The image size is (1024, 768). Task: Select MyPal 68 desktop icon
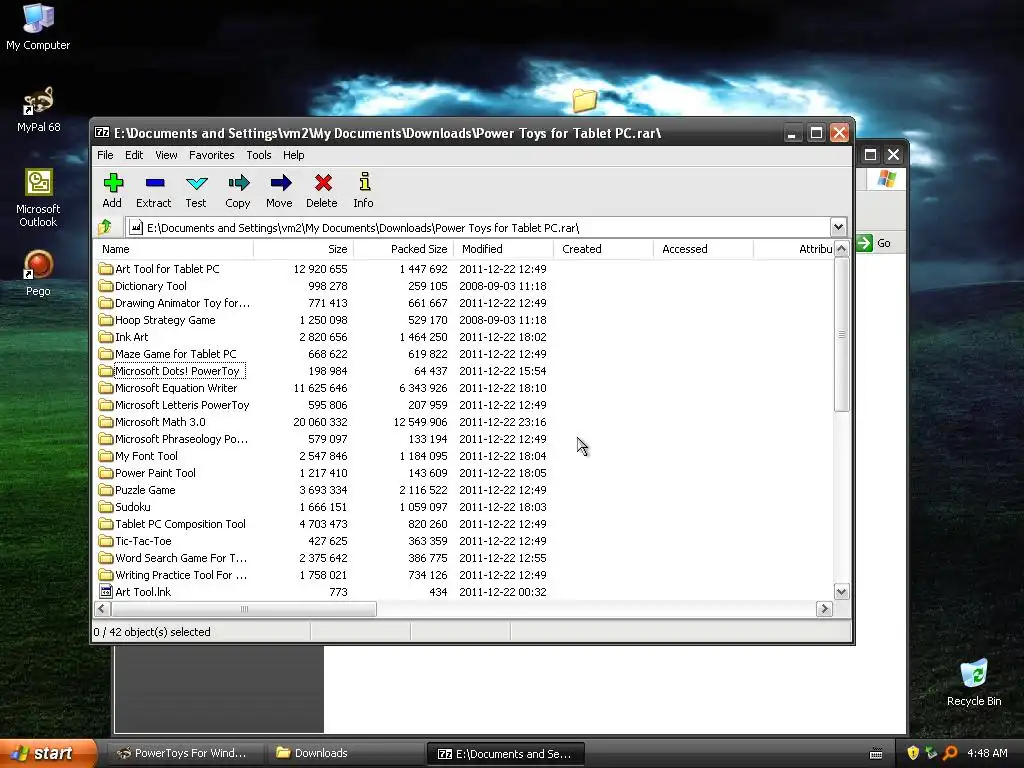(x=38, y=108)
